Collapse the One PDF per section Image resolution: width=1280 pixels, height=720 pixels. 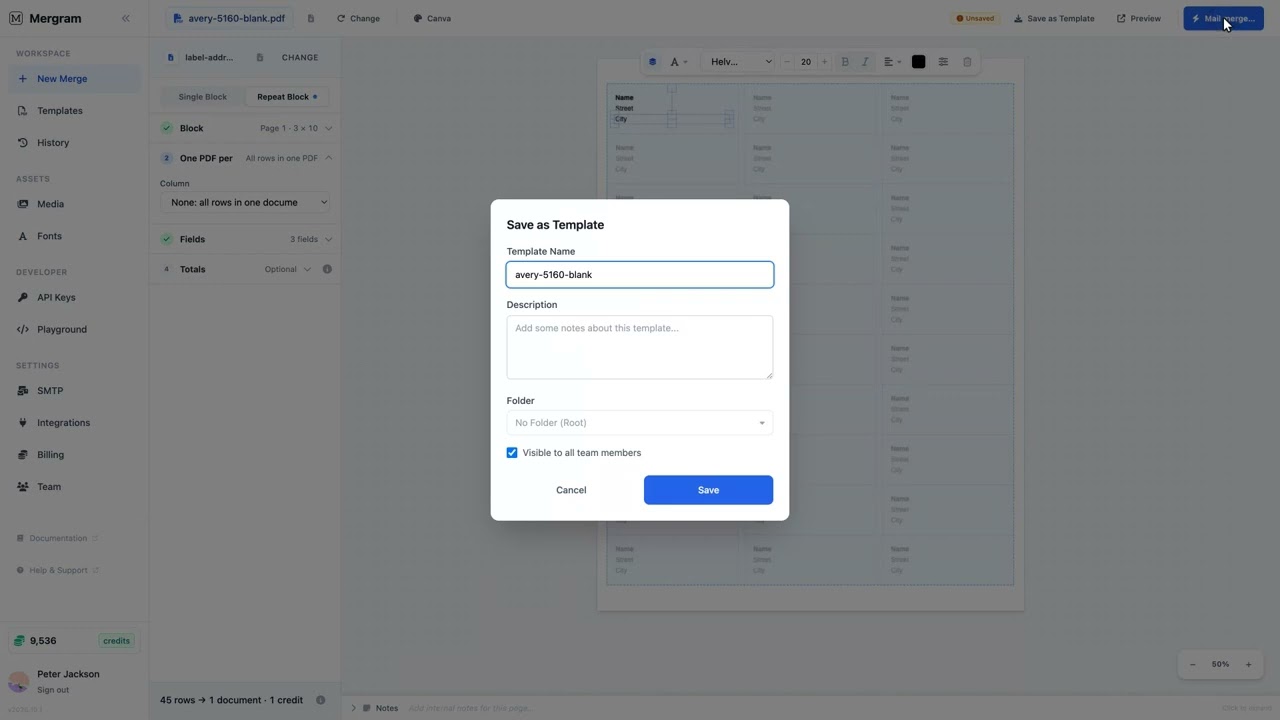[247, 158]
